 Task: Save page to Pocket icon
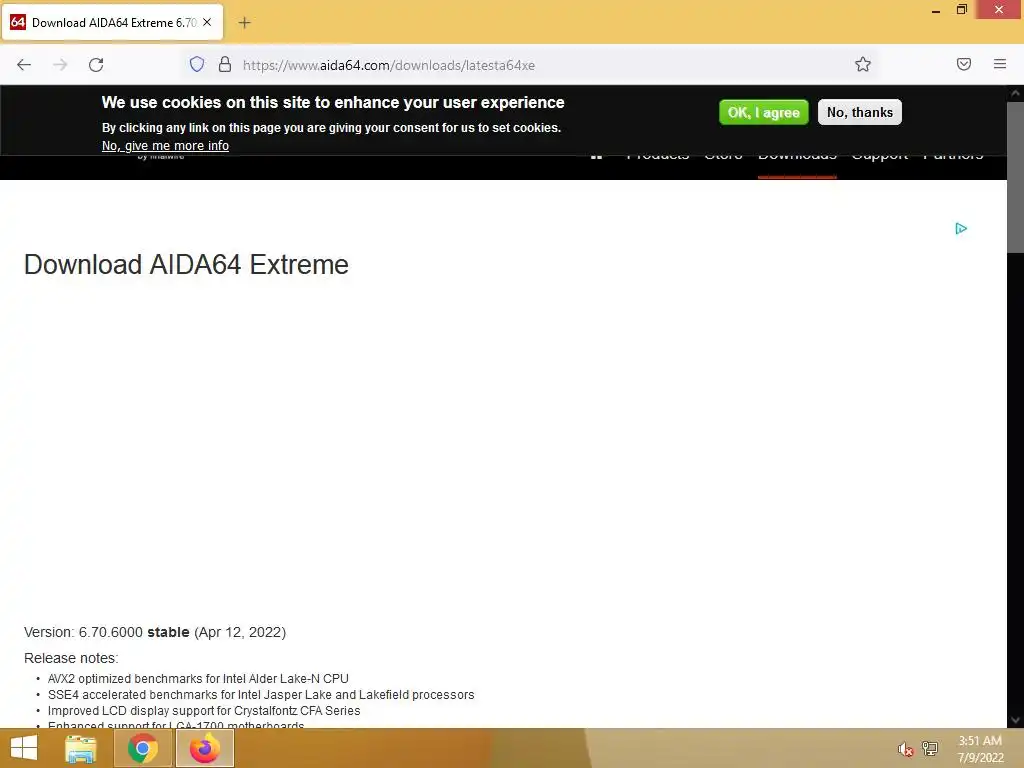coord(963,64)
